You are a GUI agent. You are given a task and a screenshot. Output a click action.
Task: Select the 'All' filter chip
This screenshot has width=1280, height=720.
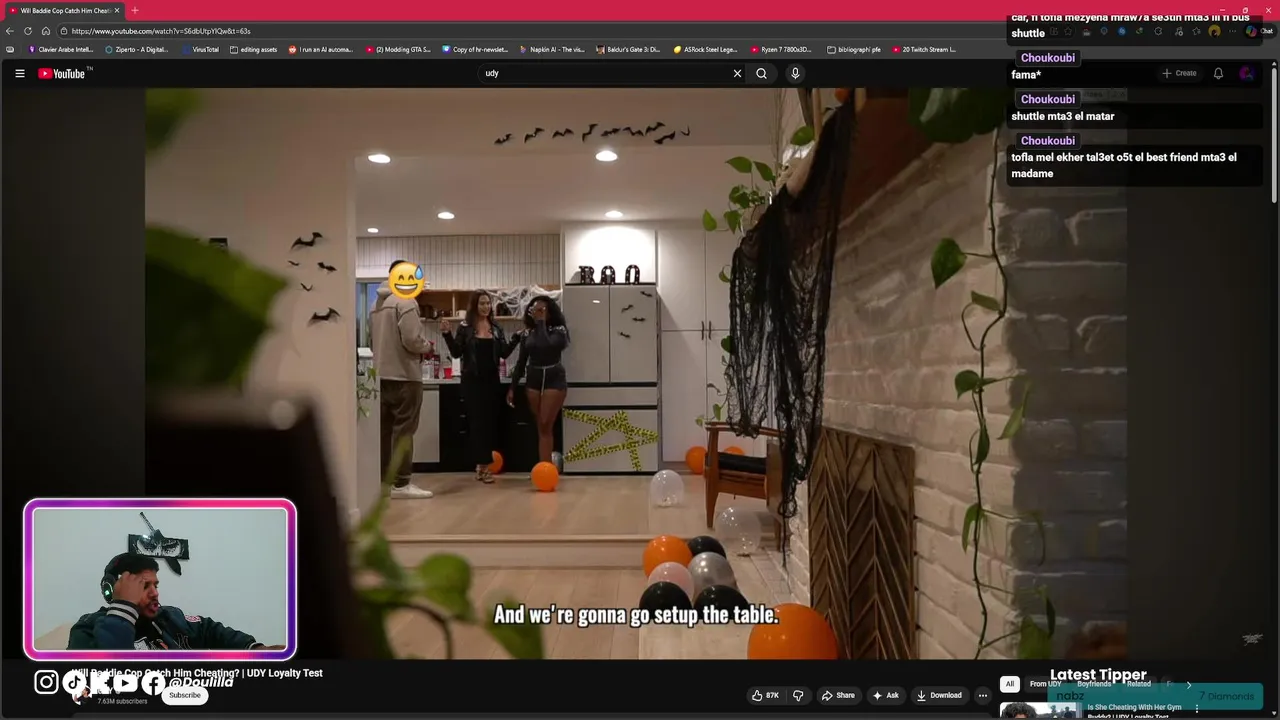coord(1010,684)
